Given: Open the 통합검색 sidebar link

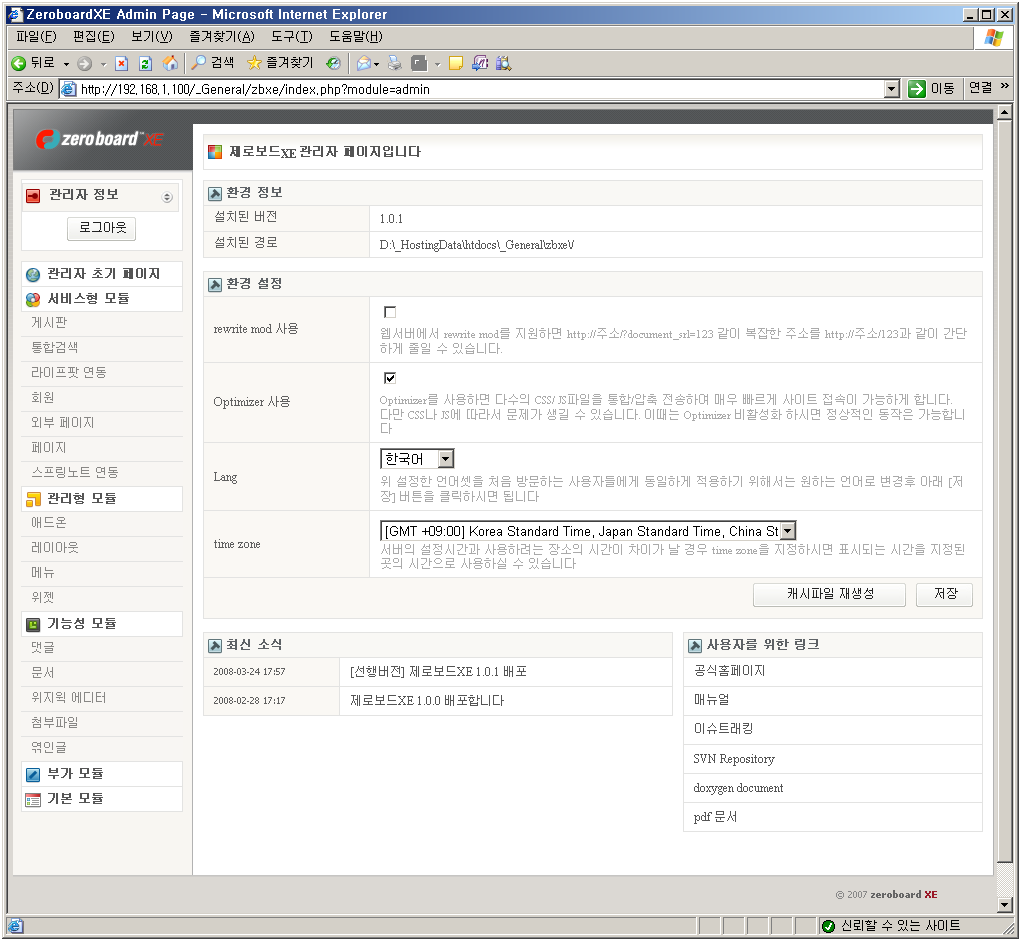Looking at the screenshot, I should 55,348.
